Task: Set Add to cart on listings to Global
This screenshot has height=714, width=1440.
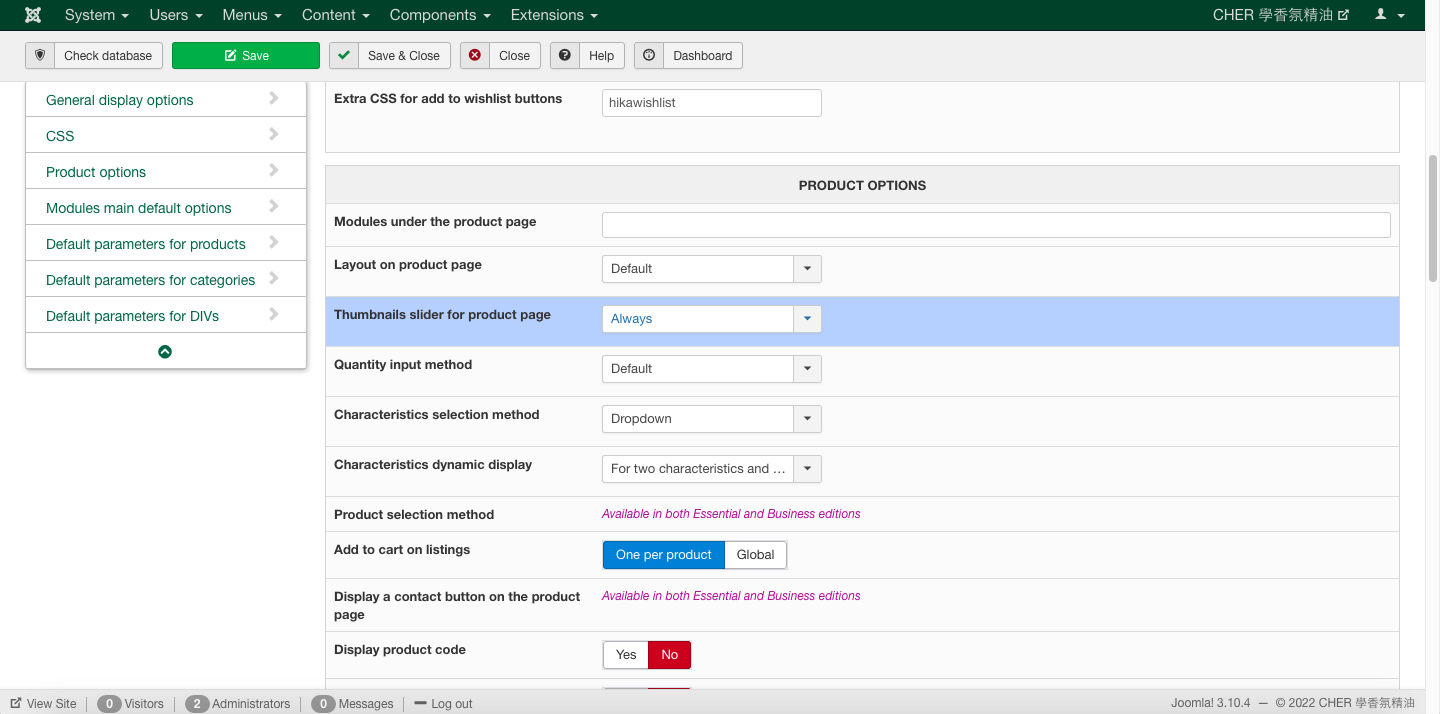Action: [x=755, y=555]
